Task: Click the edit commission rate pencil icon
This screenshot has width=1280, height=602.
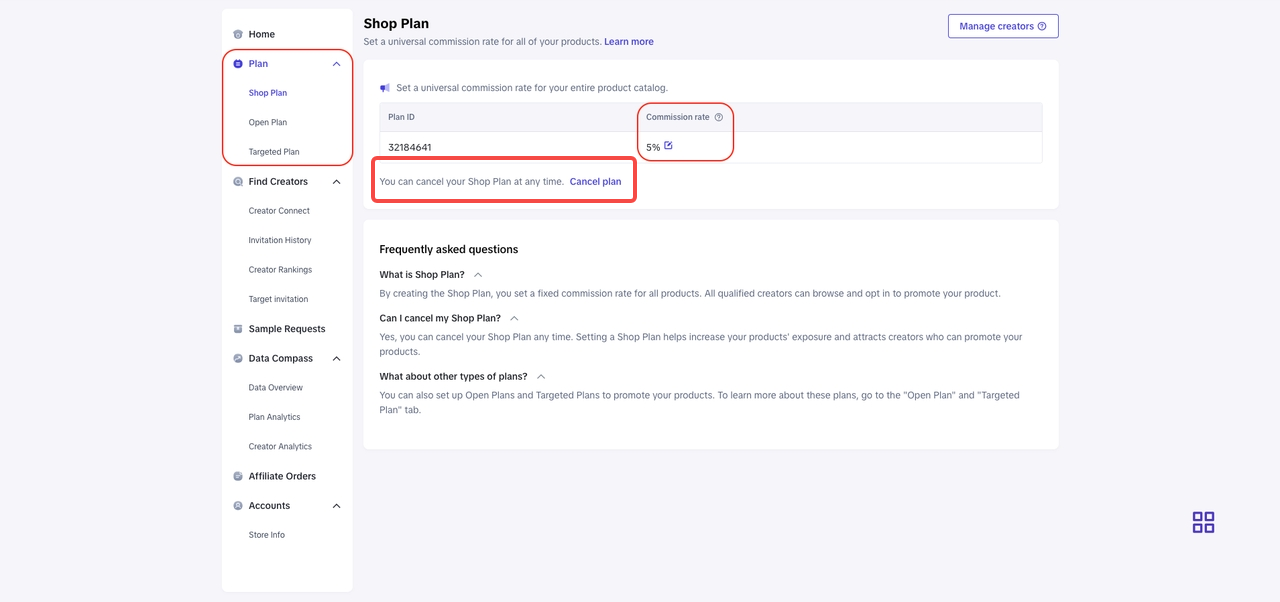Action: 668,146
